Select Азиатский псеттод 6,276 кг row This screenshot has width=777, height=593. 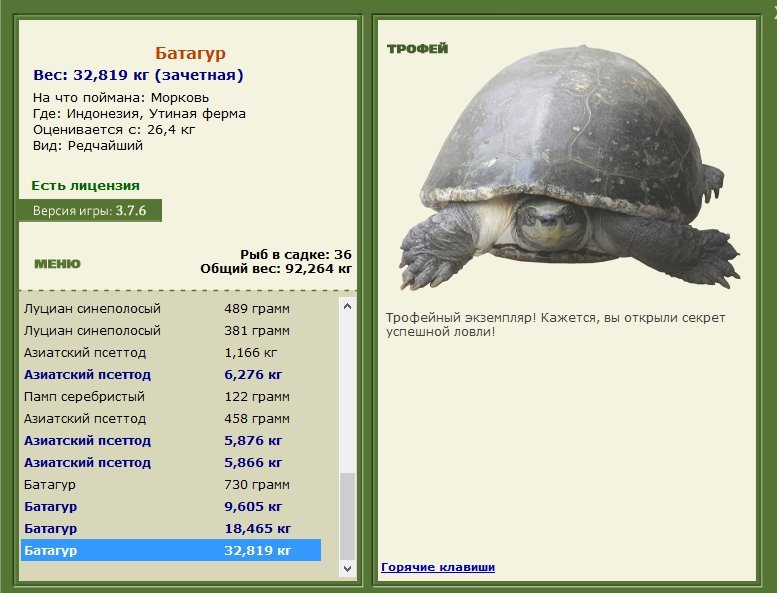pyautogui.click(x=171, y=375)
